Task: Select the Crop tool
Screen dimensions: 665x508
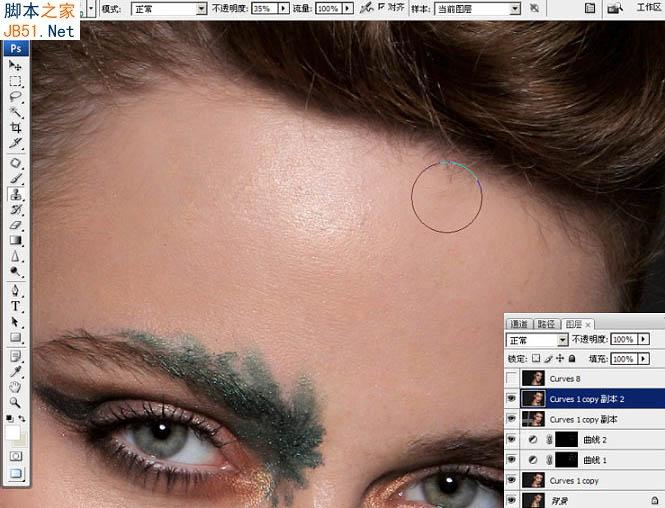Action: pos(16,127)
